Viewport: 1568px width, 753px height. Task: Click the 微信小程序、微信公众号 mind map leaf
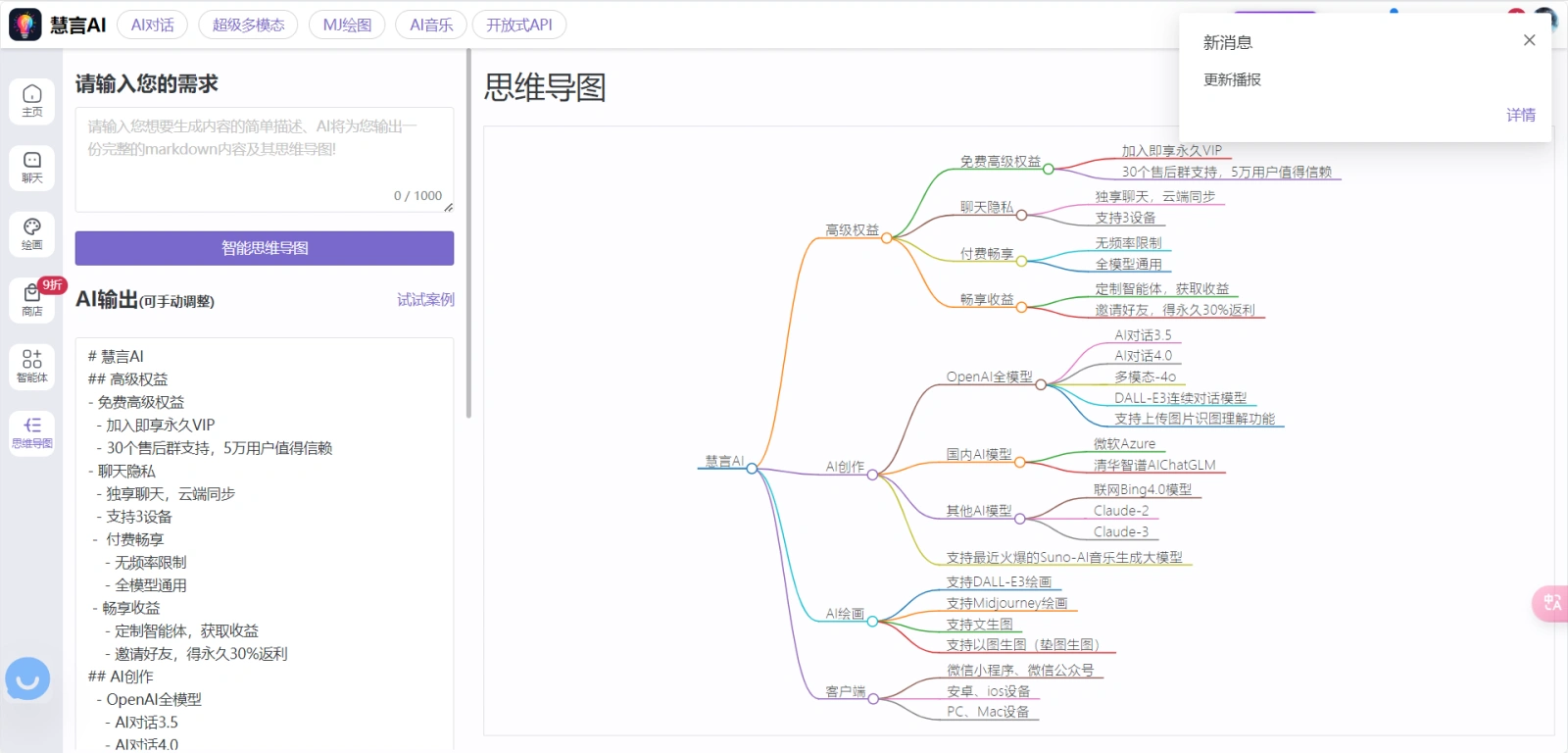point(1020,671)
